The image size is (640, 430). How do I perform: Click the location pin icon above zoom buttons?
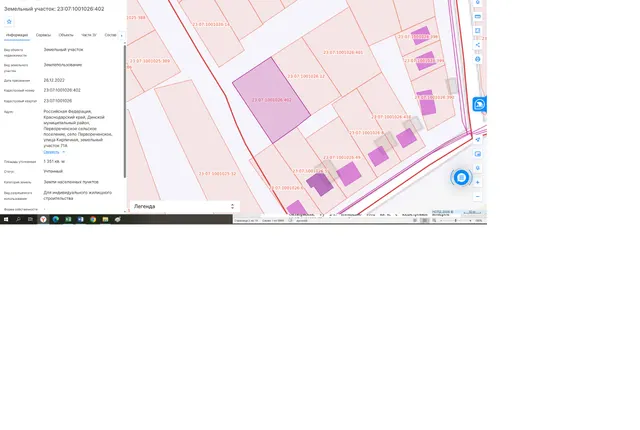click(x=478, y=168)
